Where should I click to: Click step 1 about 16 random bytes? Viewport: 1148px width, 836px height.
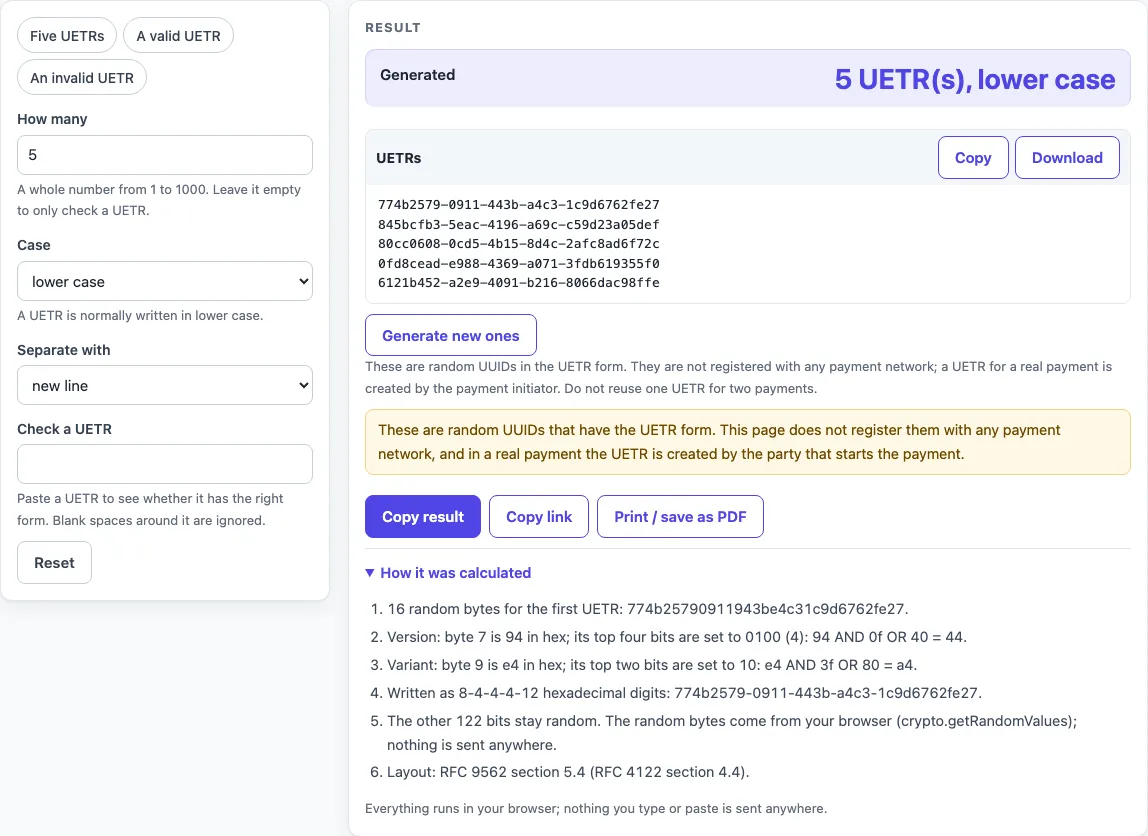(647, 609)
